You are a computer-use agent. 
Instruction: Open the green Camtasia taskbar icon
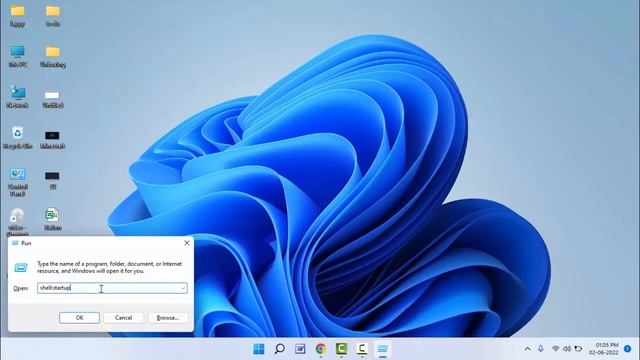click(341, 349)
